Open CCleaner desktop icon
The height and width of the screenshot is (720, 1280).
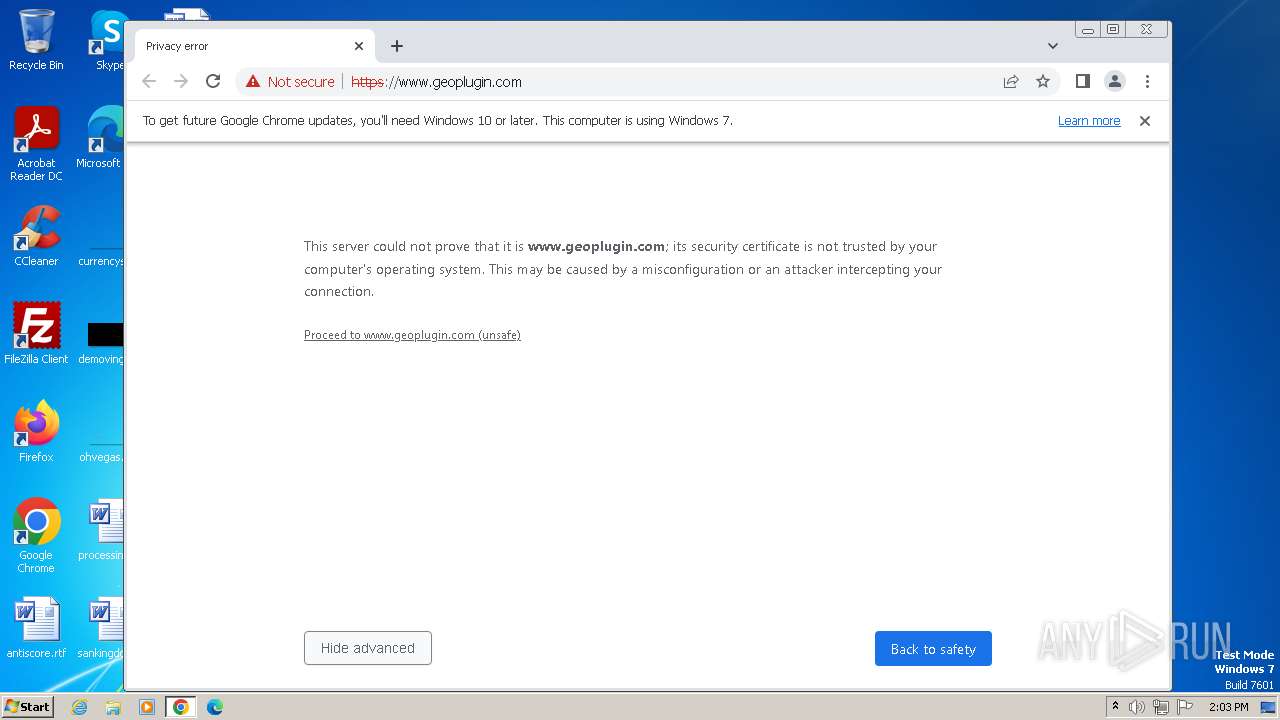click(36, 236)
